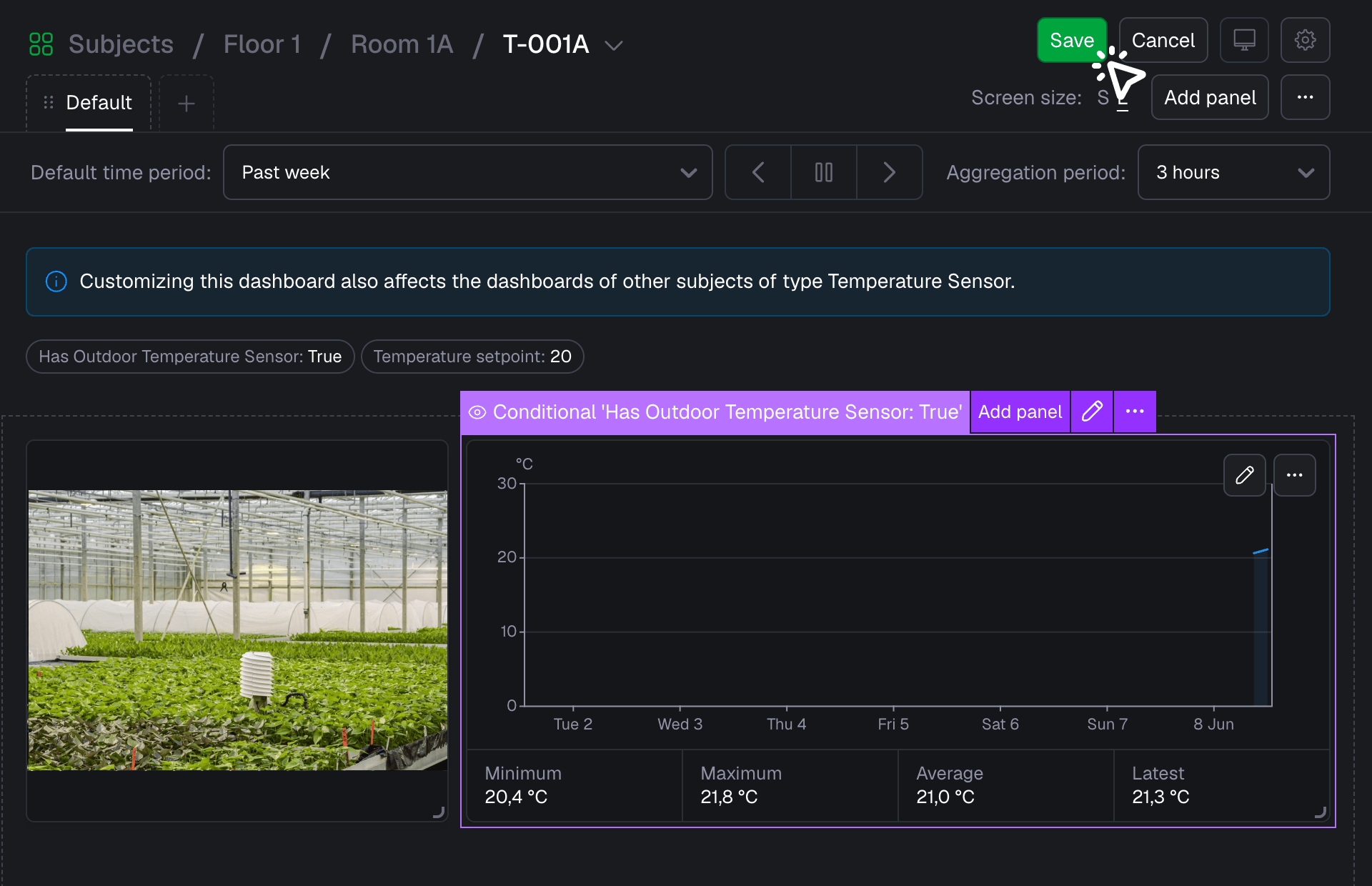Click the chart panel resize handle
The width and height of the screenshot is (1372, 886).
point(1321,812)
